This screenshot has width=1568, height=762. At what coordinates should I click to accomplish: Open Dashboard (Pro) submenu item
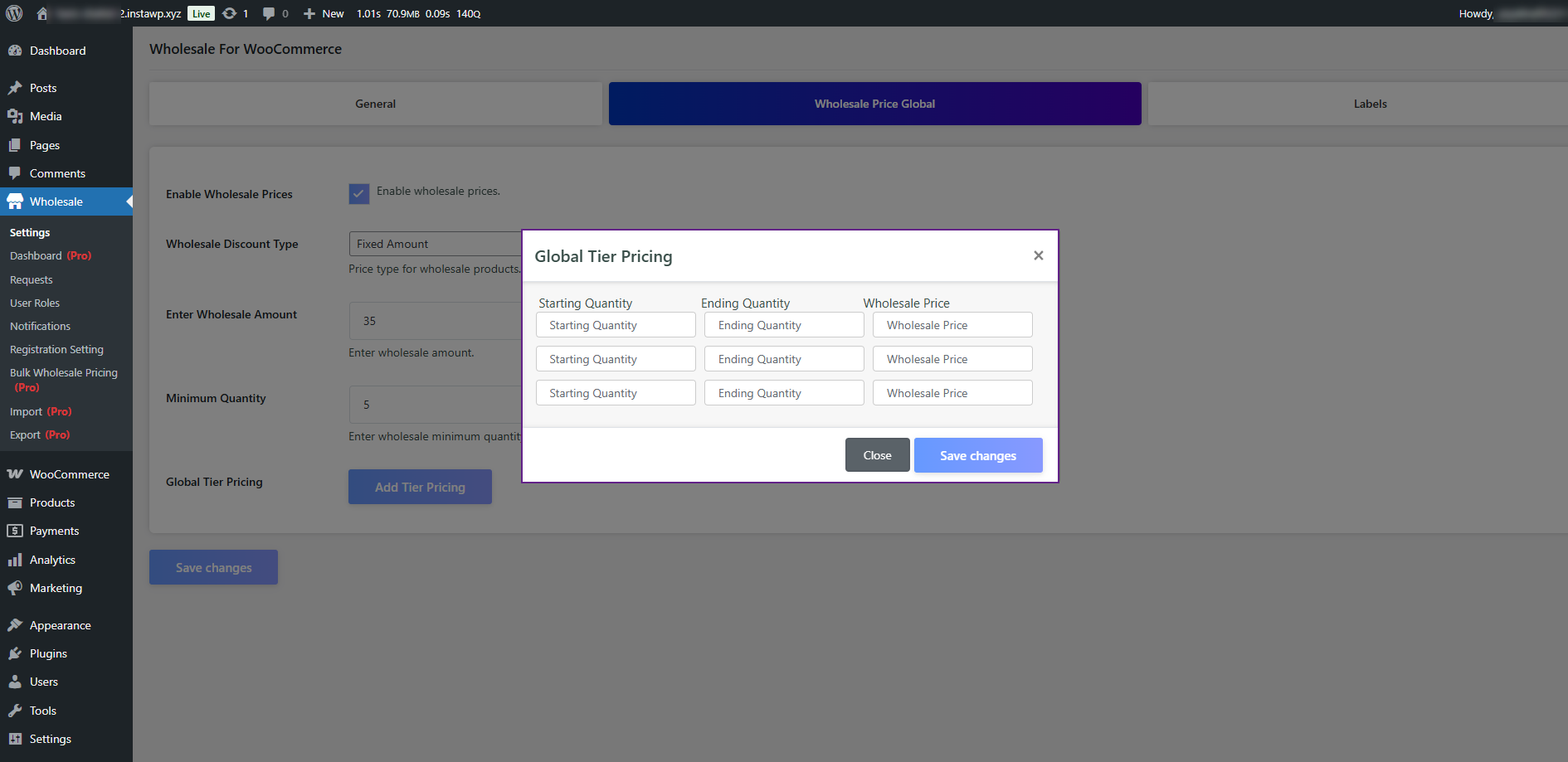click(51, 255)
